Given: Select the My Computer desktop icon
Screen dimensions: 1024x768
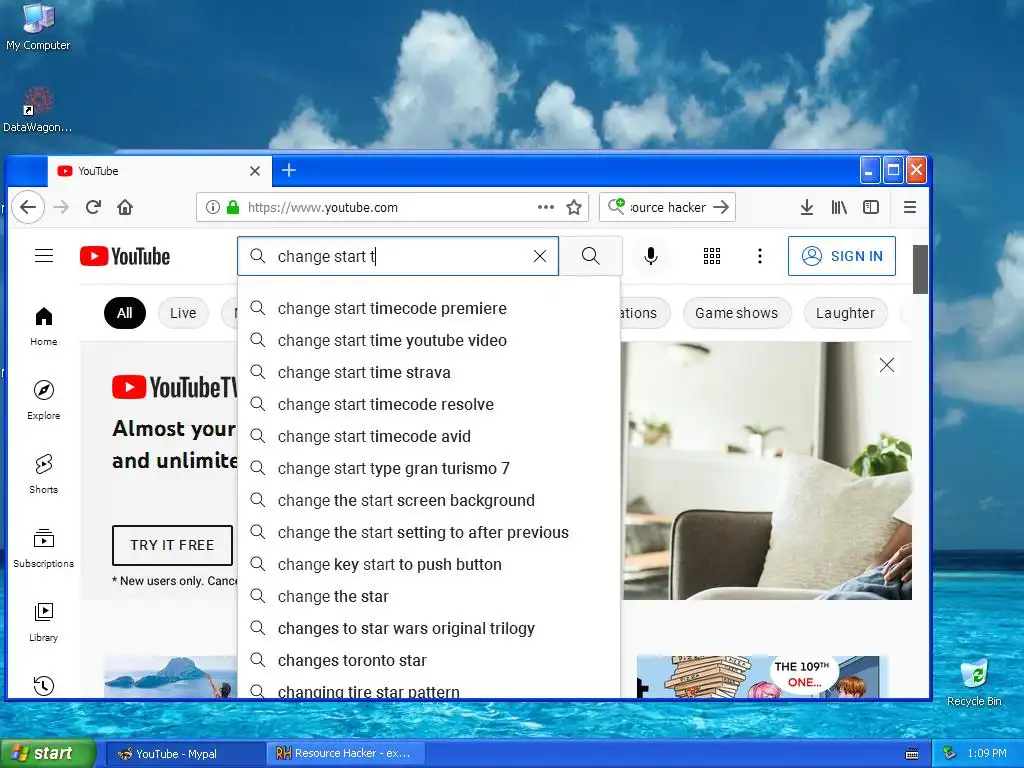Looking at the screenshot, I should 38,27.
